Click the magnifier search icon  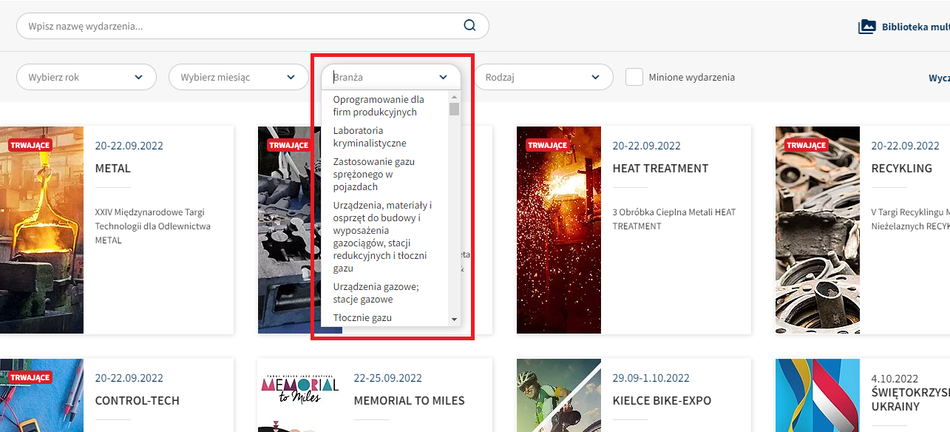pyautogui.click(x=470, y=26)
